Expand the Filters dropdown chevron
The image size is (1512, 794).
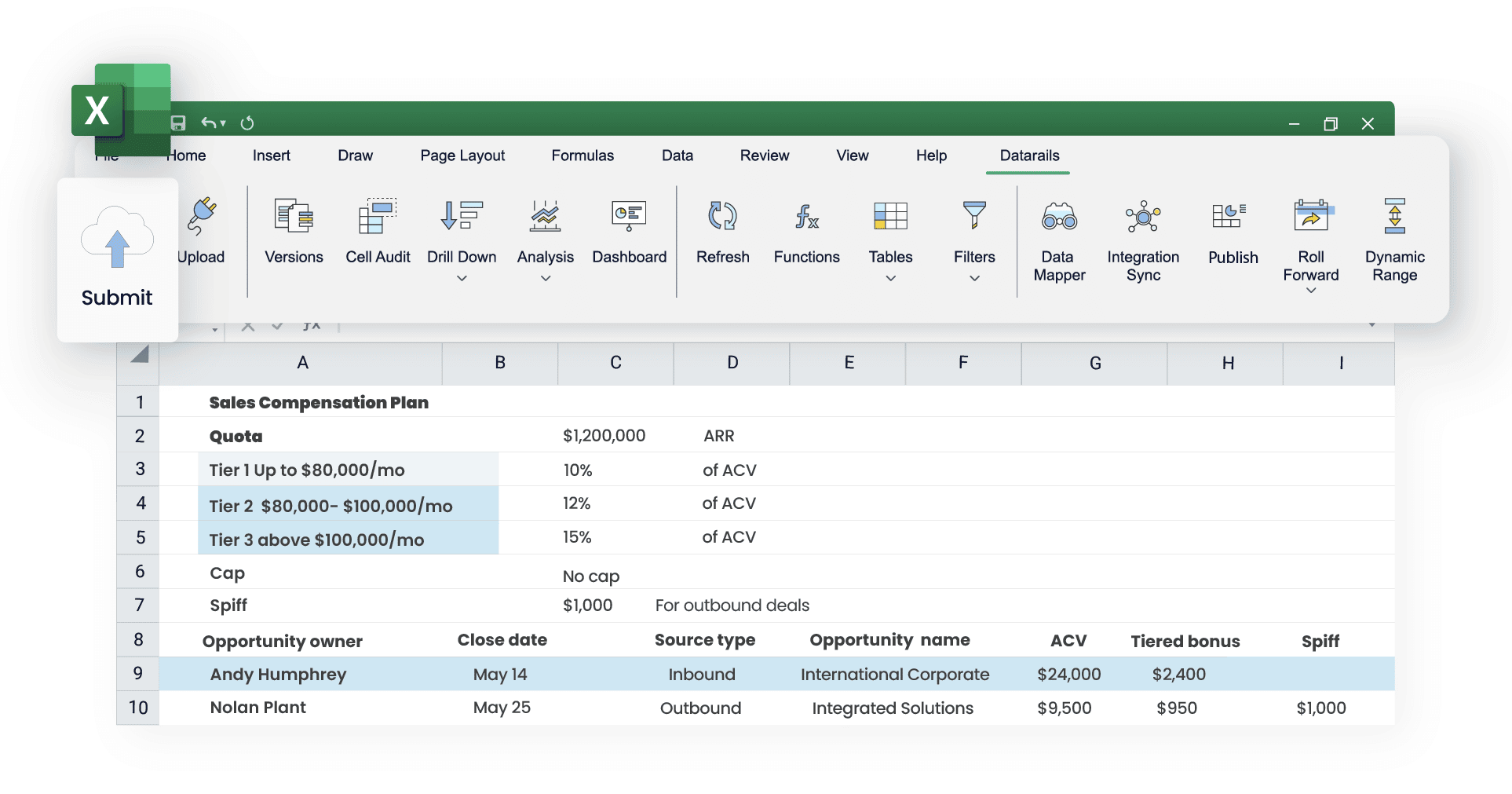pyautogui.click(x=974, y=278)
